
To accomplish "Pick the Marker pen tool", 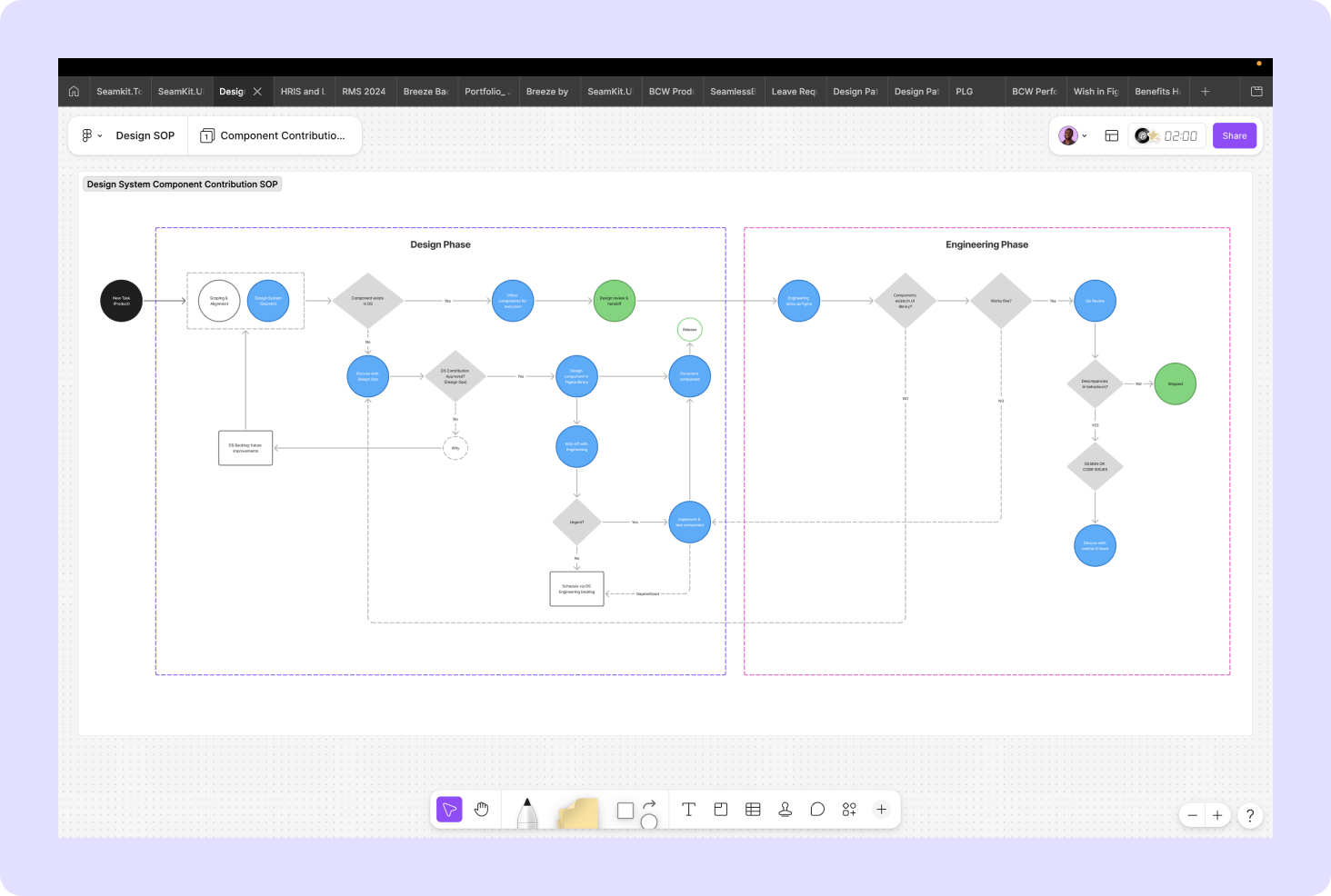I will tap(527, 812).
